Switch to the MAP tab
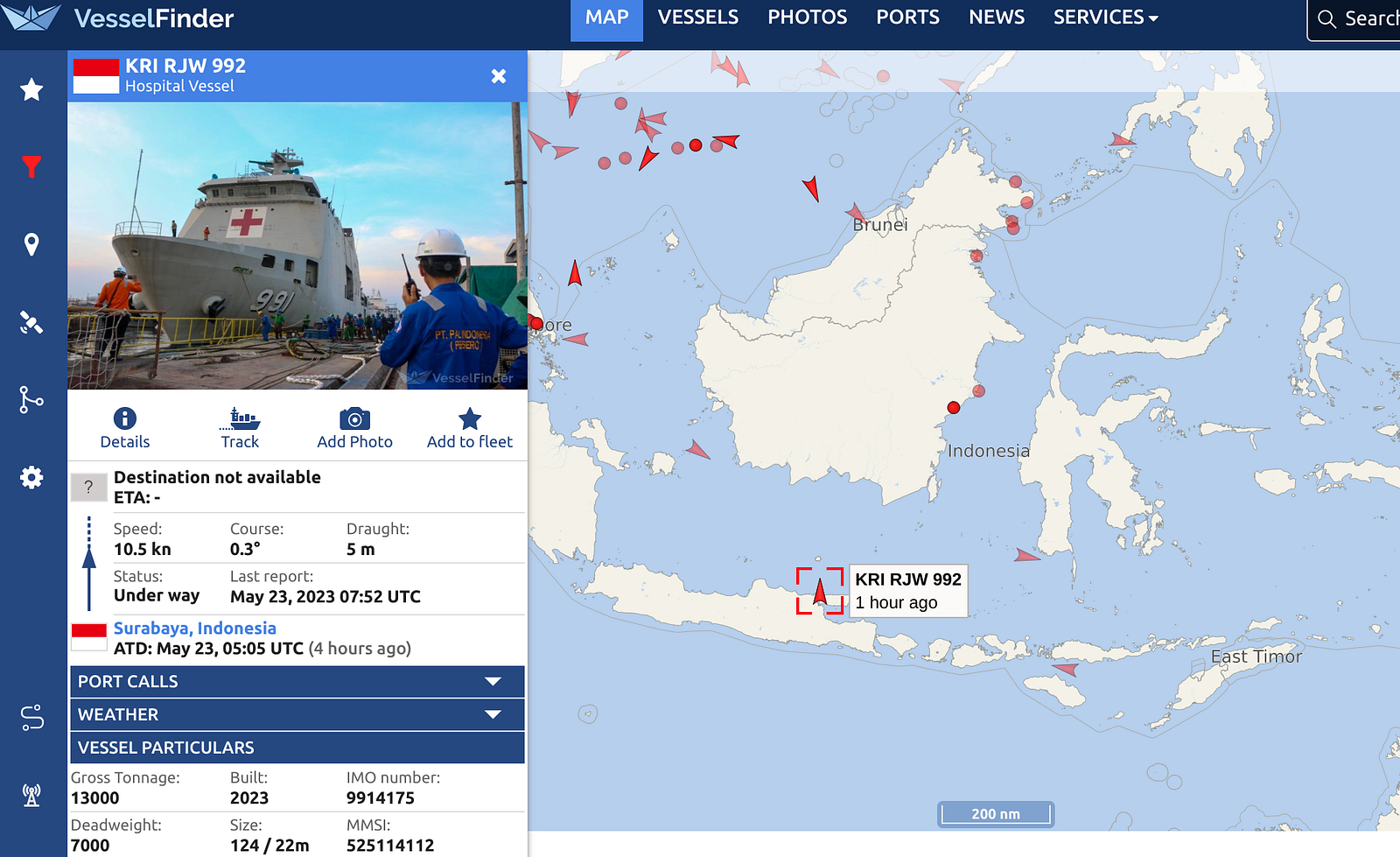 click(x=607, y=18)
